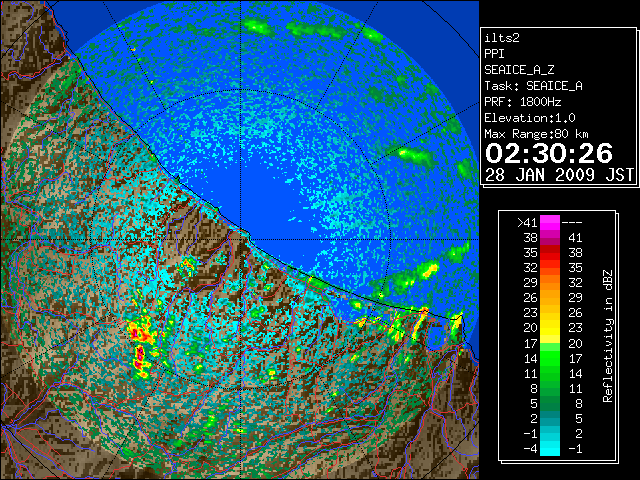Pick the orange legend band at 29

(x=550, y=283)
